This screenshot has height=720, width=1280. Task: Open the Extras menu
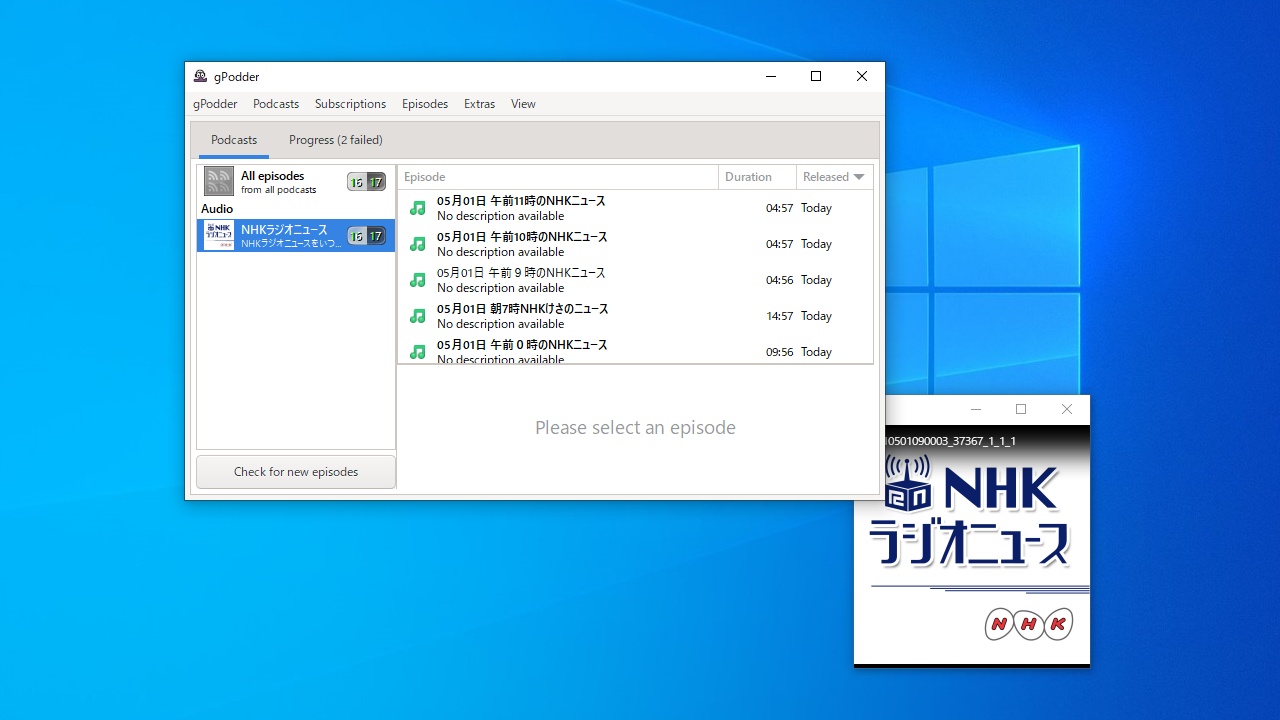pos(479,104)
